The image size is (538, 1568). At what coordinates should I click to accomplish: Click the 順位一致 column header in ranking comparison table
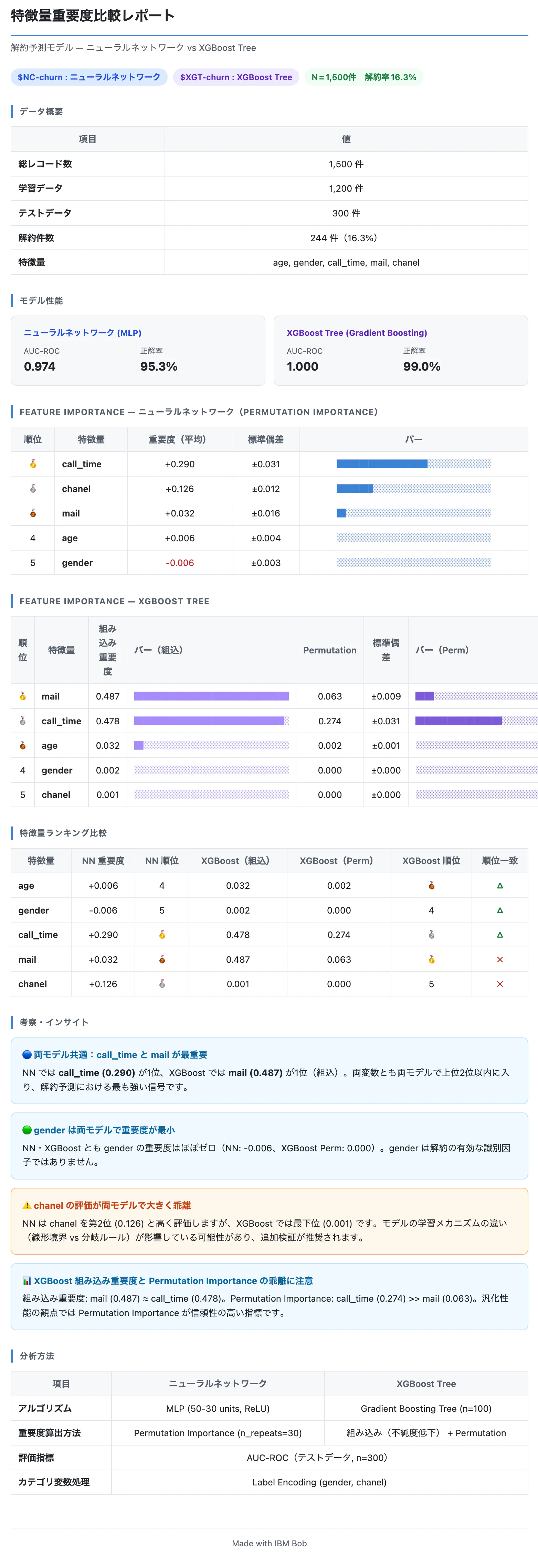point(500,861)
